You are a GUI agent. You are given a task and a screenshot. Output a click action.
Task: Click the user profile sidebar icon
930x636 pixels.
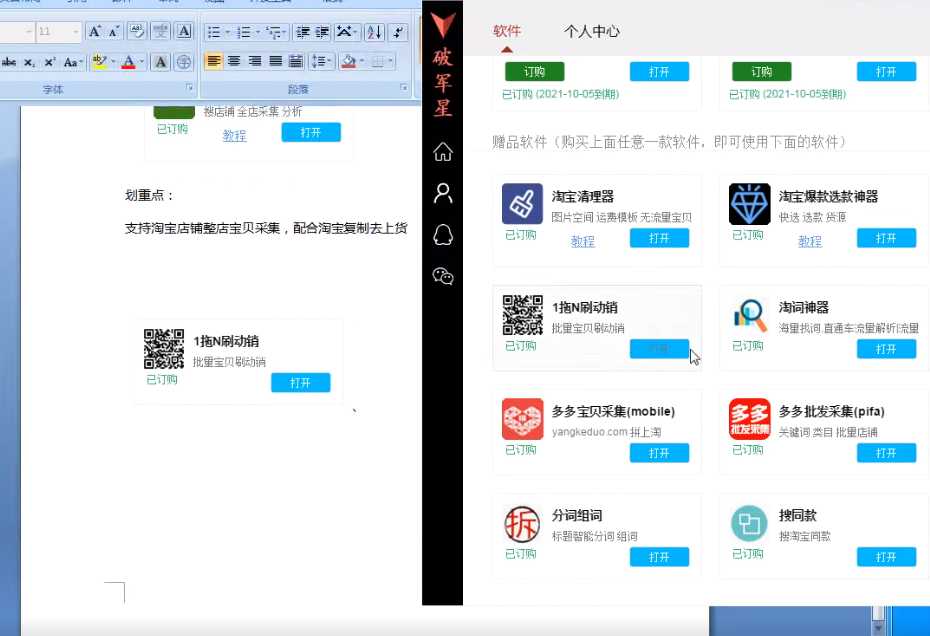442,193
